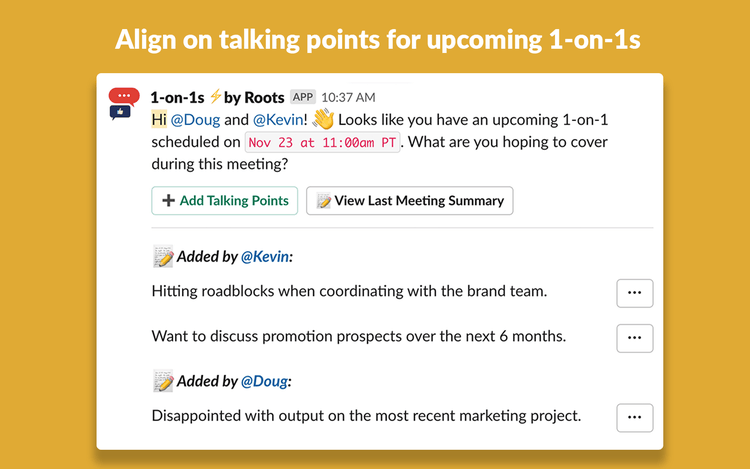Screen dimensions: 750x469
Task: View Last Meeting Summary
Action: pyautogui.click(x=409, y=200)
